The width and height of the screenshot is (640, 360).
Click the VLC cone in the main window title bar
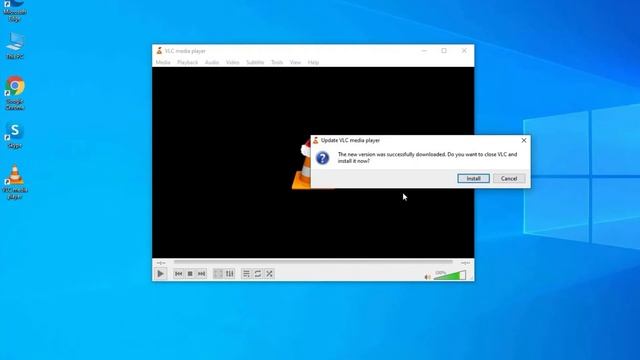click(159, 51)
